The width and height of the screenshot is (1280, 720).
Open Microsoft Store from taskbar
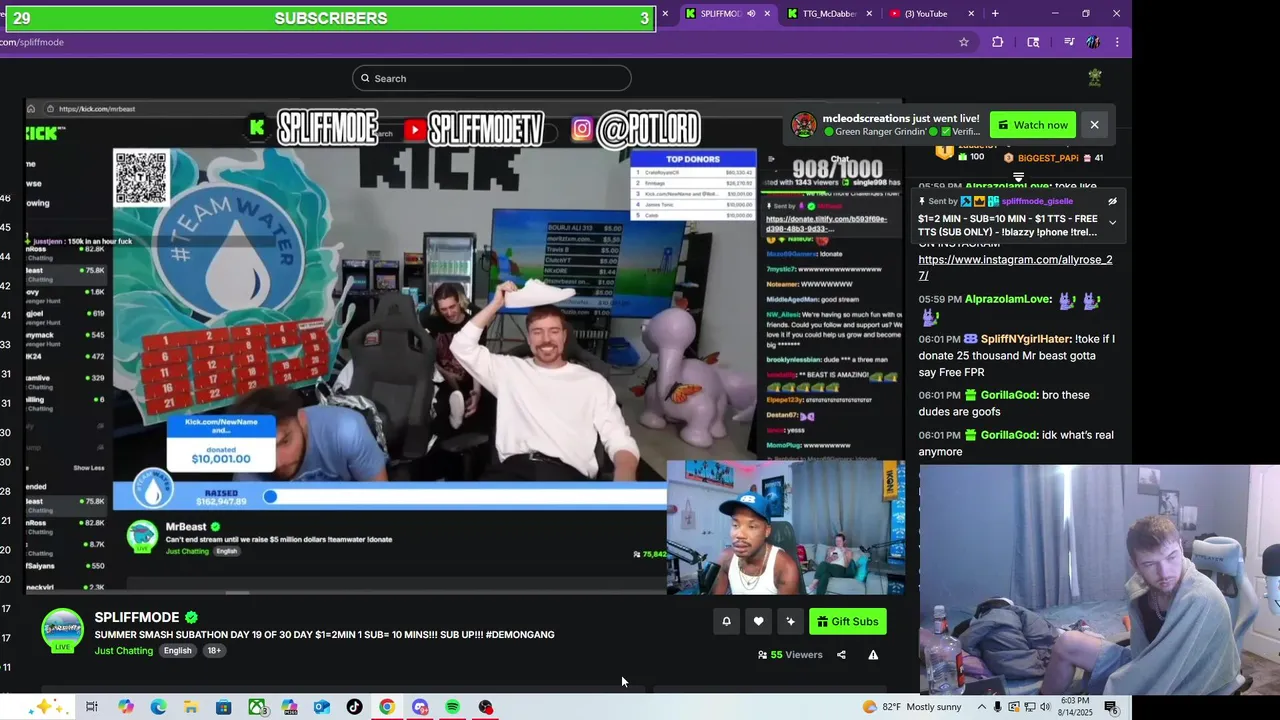(x=223, y=707)
